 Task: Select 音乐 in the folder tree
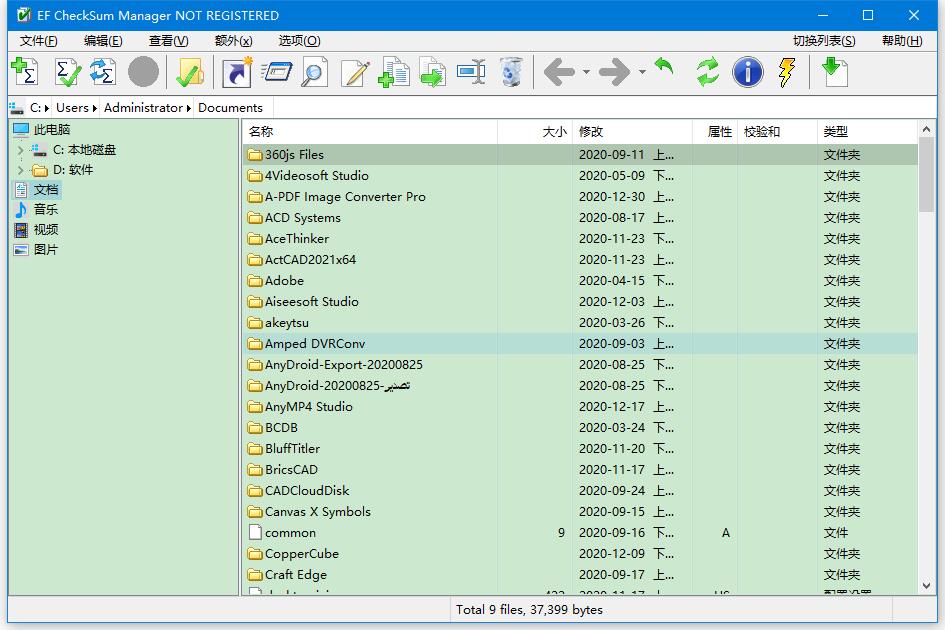[x=46, y=210]
